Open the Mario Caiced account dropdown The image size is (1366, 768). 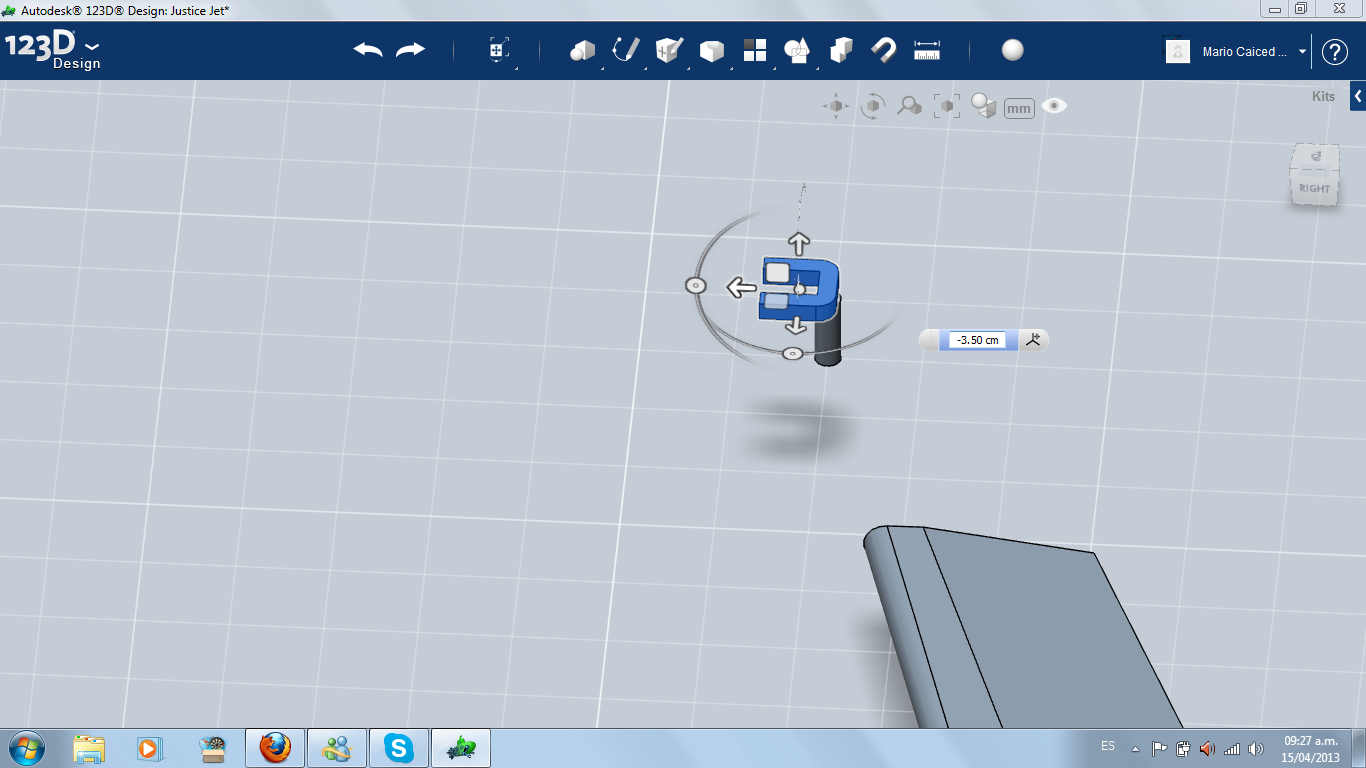coord(1302,52)
